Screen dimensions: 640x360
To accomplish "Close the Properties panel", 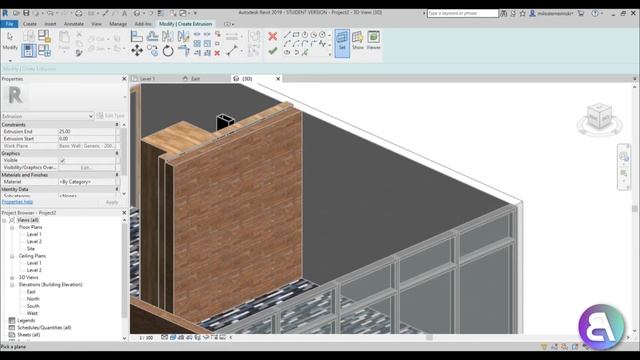I will [x=124, y=79].
